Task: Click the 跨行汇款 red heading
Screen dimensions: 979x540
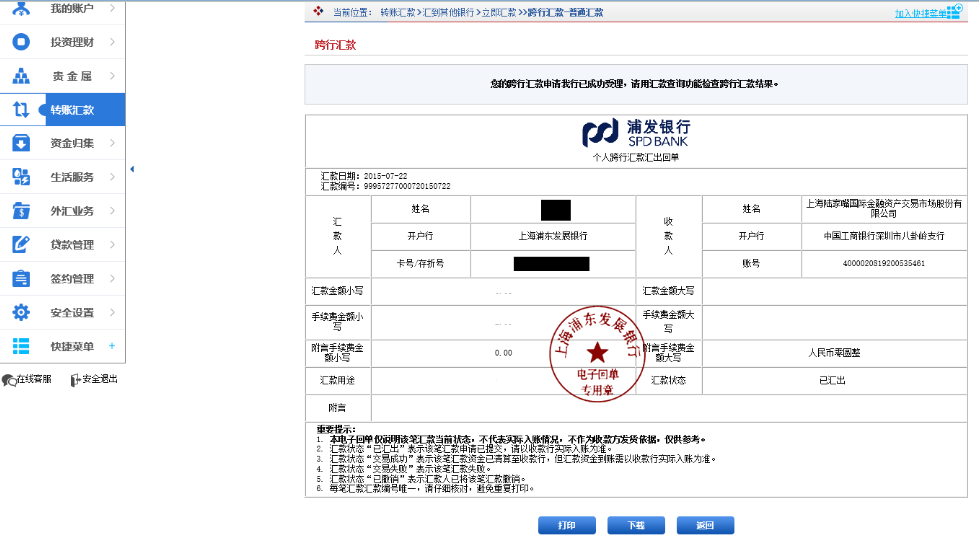Action: tap(335, 45)
